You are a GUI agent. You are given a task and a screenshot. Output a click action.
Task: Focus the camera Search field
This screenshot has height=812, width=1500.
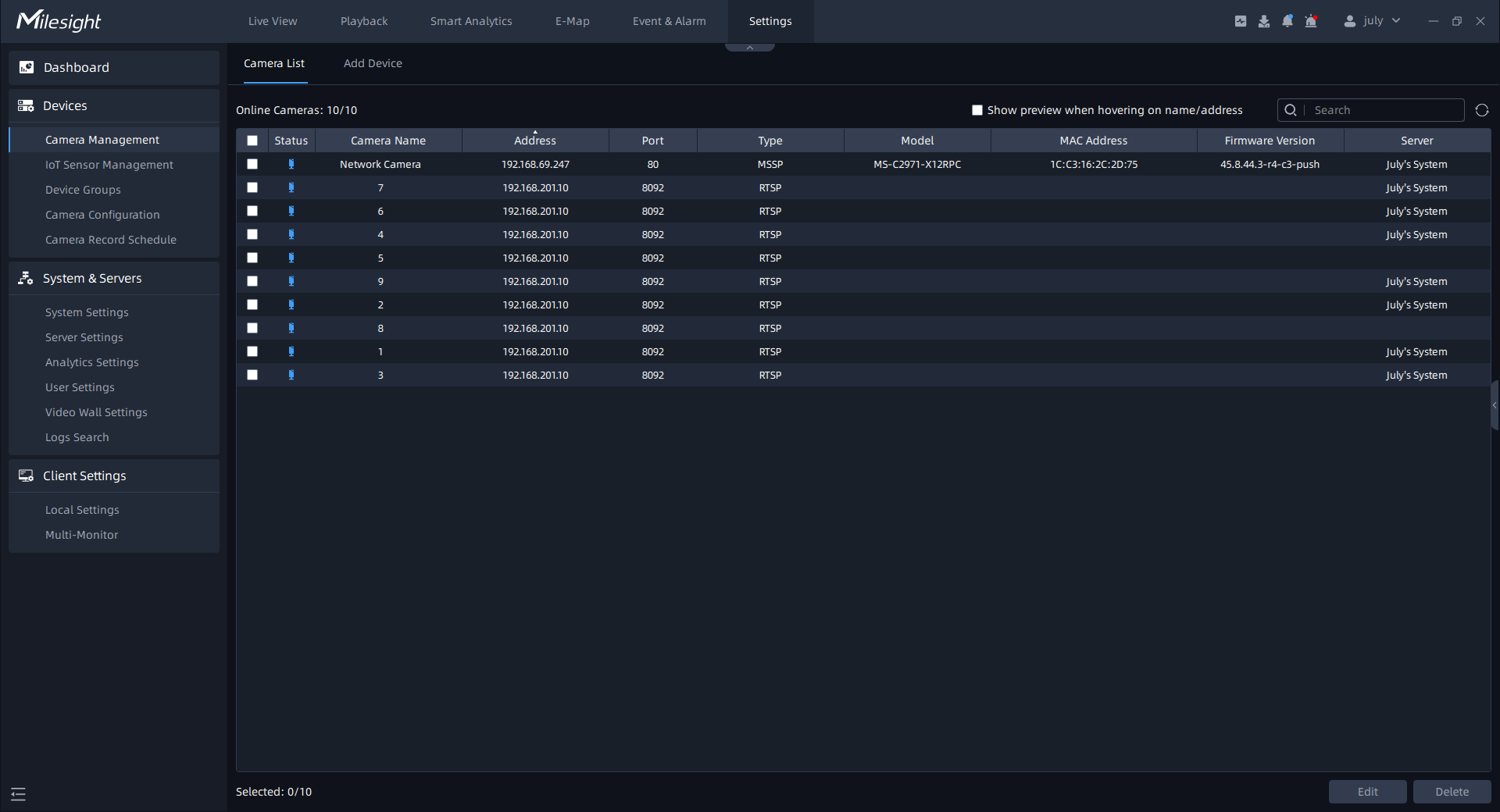(x=1383, y=110)
